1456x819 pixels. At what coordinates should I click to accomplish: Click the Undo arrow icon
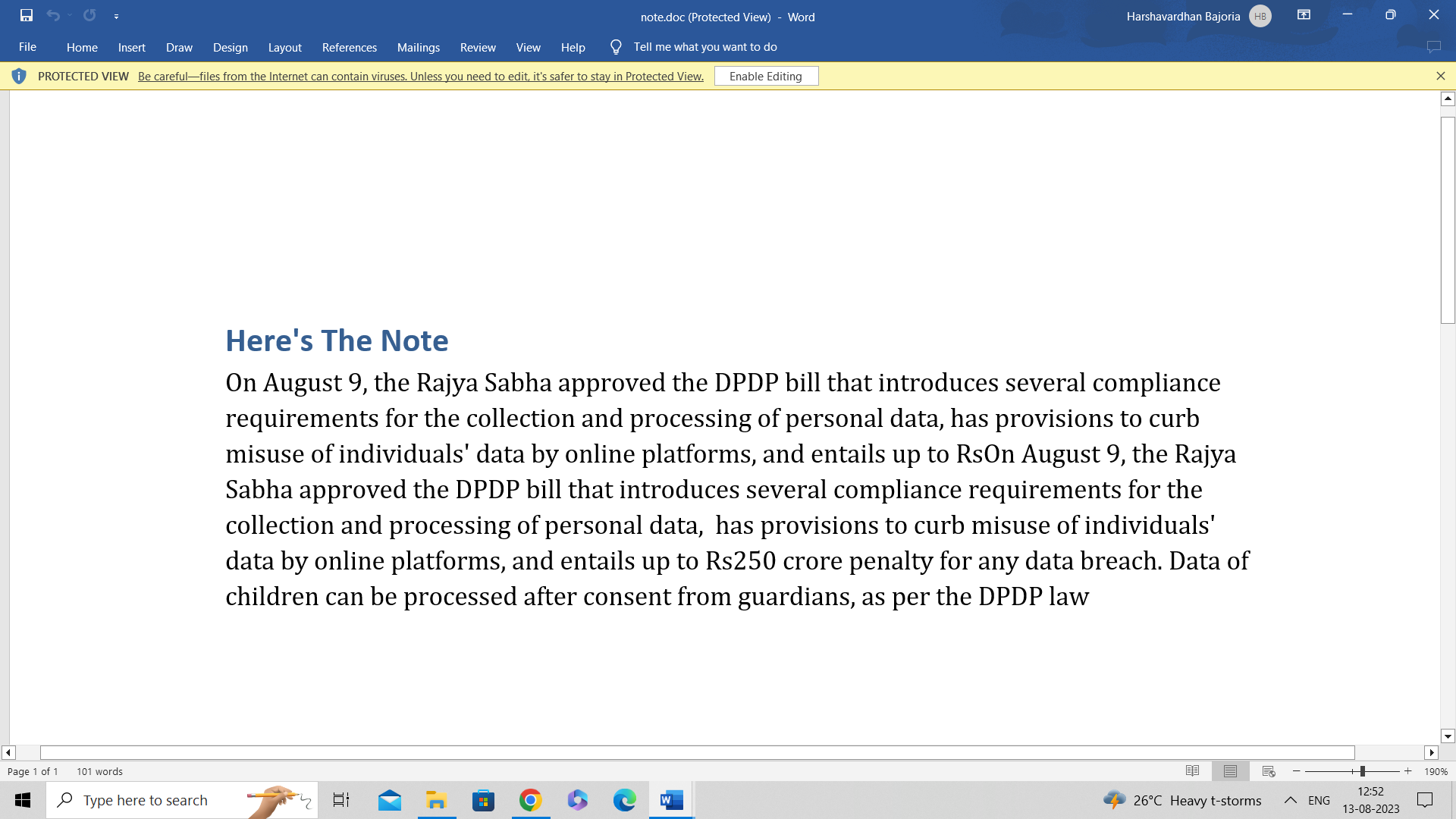click(52, 15)
